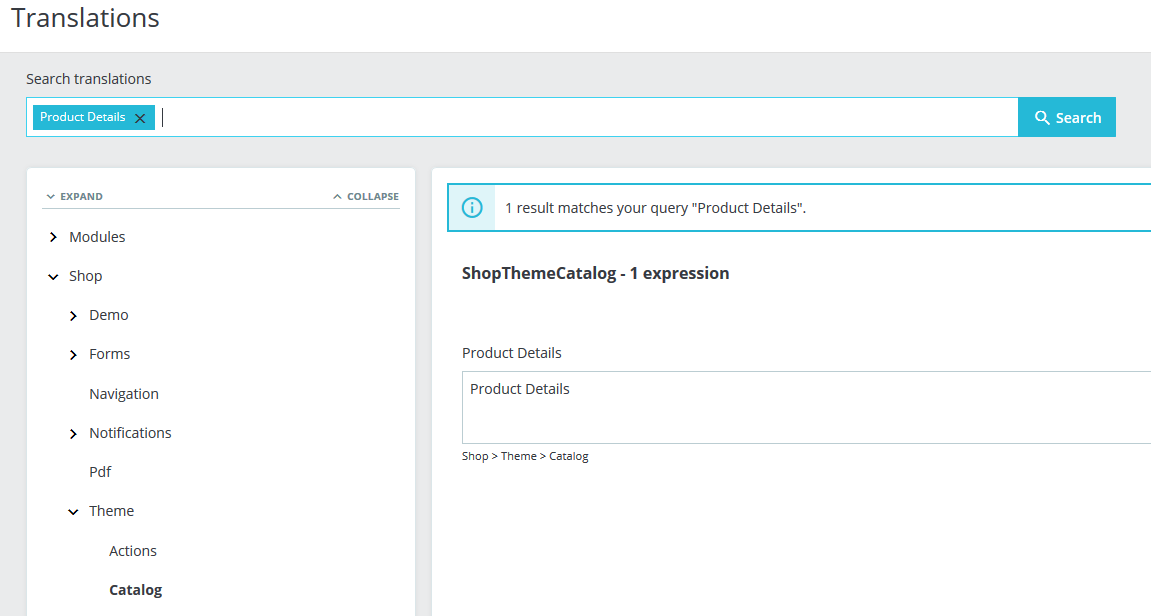Click the Search button

pyautogui.click(x=1066, y=117)
